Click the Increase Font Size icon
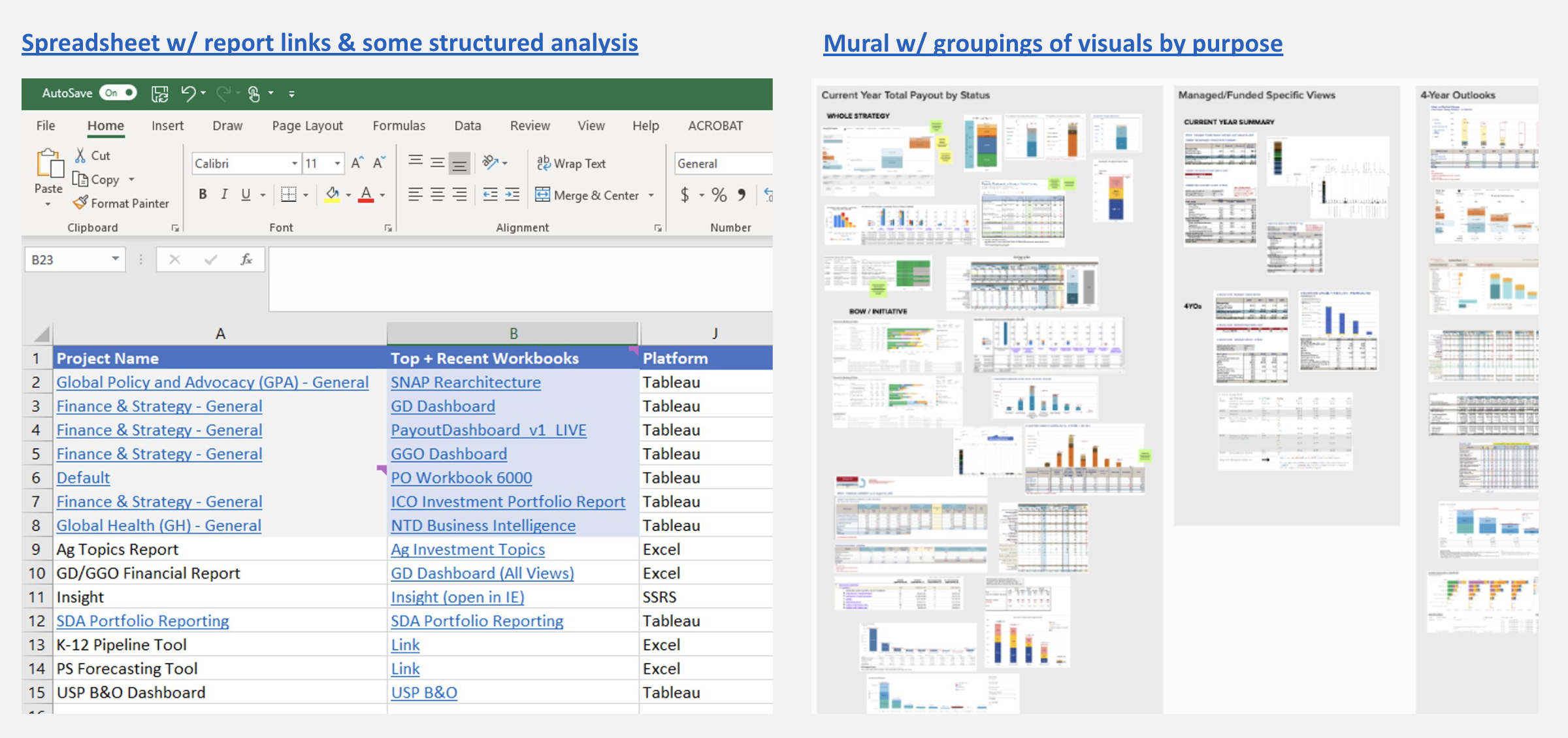1568x738 pixels. tap(357, 163)
